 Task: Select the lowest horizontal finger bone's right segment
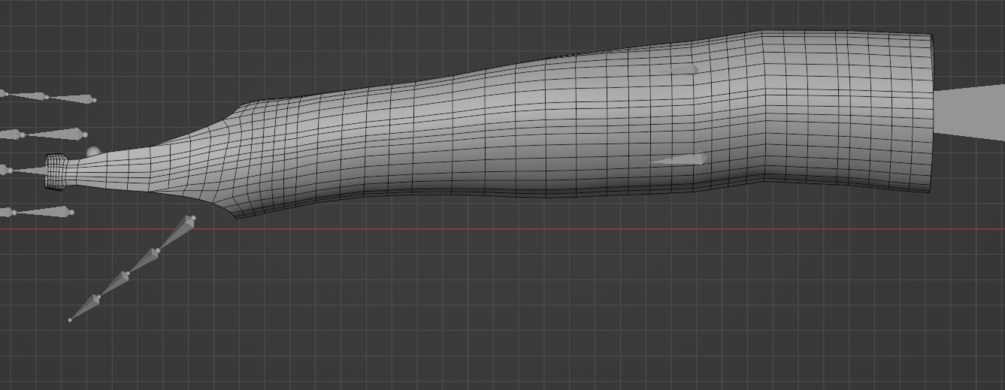[x=44, y=211]
